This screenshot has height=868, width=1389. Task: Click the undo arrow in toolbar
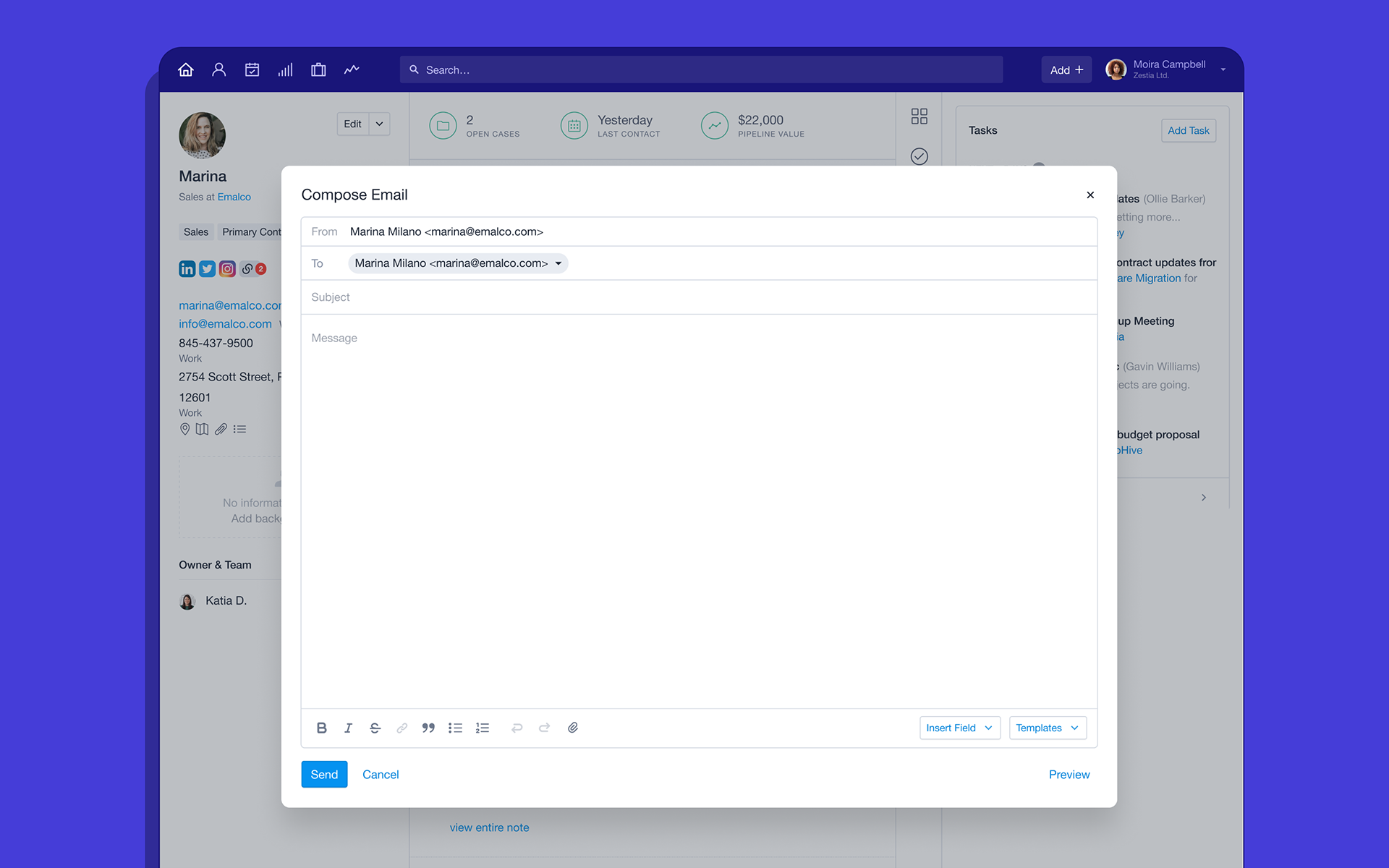[517, 728]
